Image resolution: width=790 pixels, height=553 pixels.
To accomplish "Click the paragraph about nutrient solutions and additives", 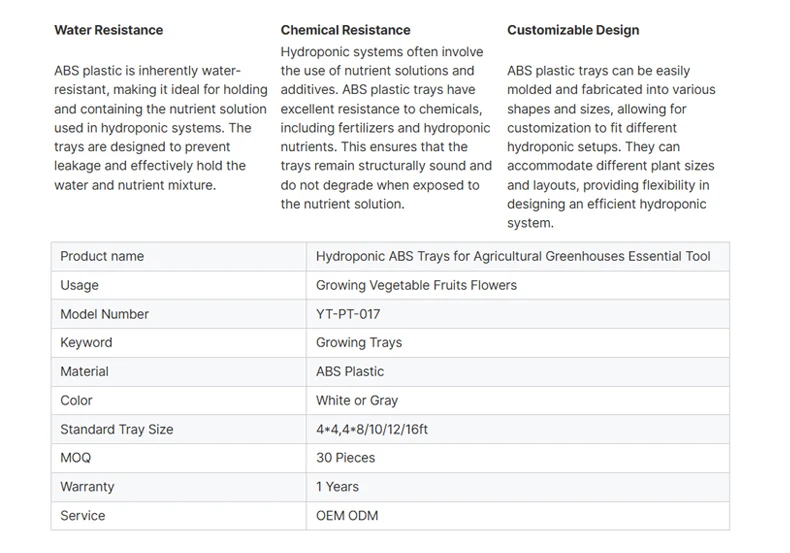I will coord(386,128).
